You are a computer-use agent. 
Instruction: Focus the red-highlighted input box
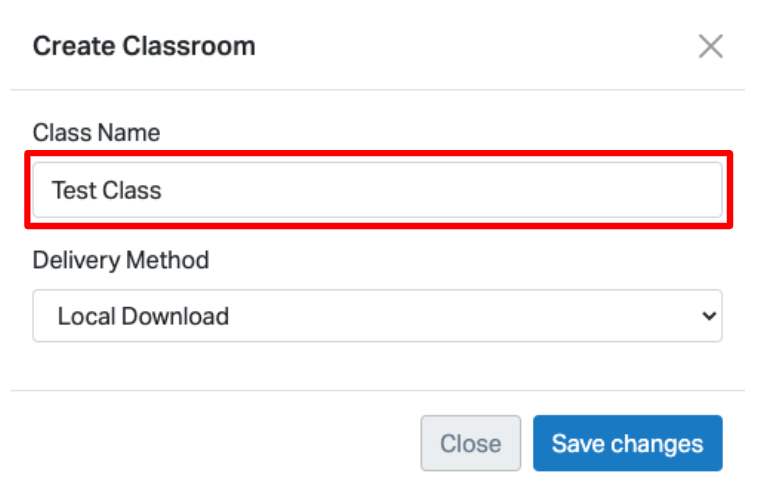point(377,190)
